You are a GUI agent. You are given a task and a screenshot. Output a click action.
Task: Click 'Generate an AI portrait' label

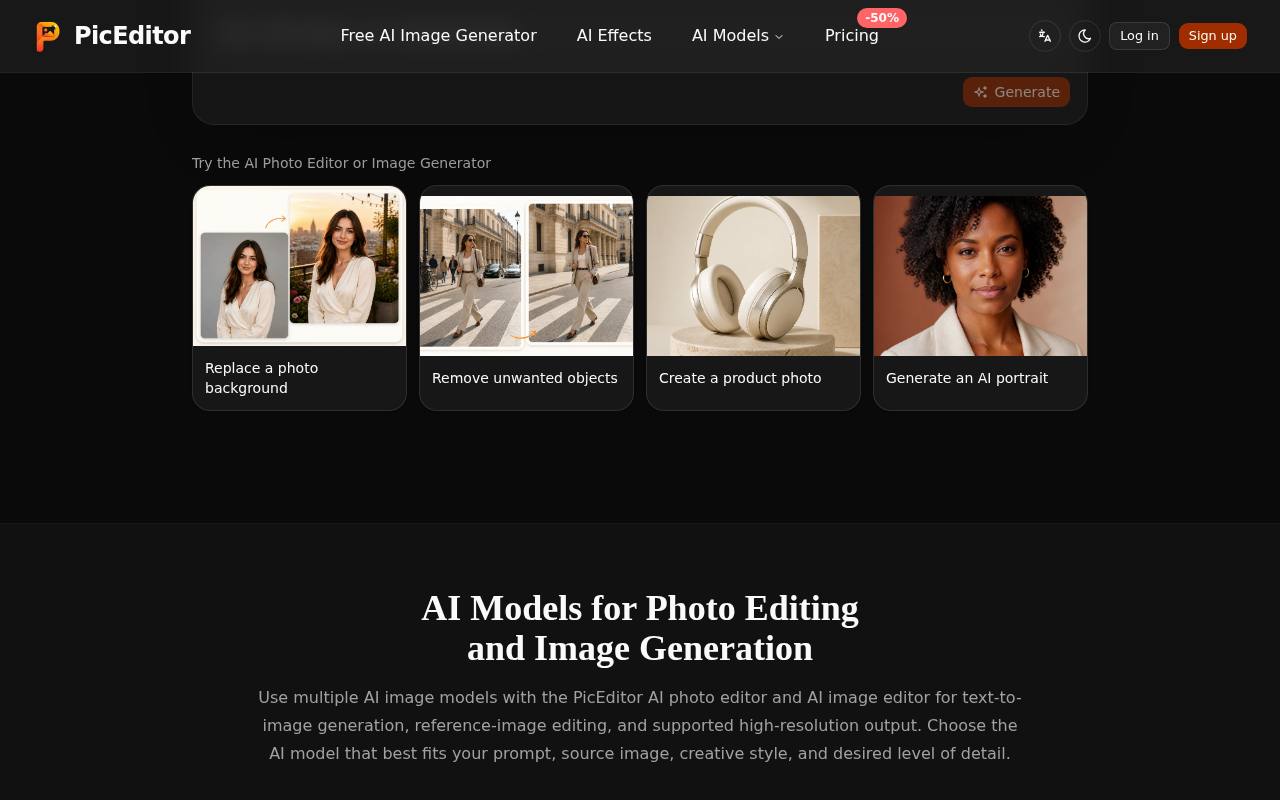[x=967, y=378]
